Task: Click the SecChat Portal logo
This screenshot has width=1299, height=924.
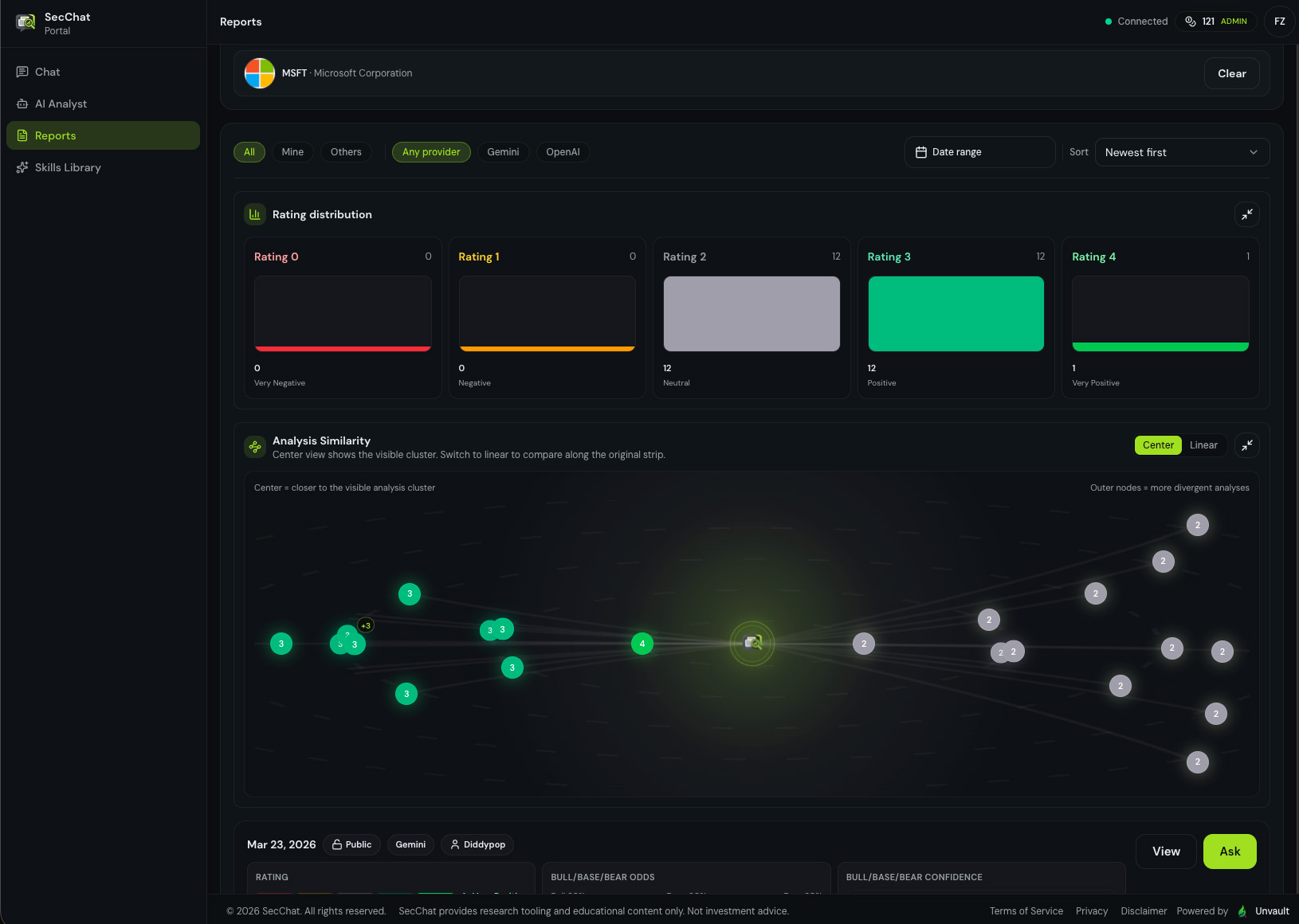Action: pyautogui.click(x=26, y=22)
